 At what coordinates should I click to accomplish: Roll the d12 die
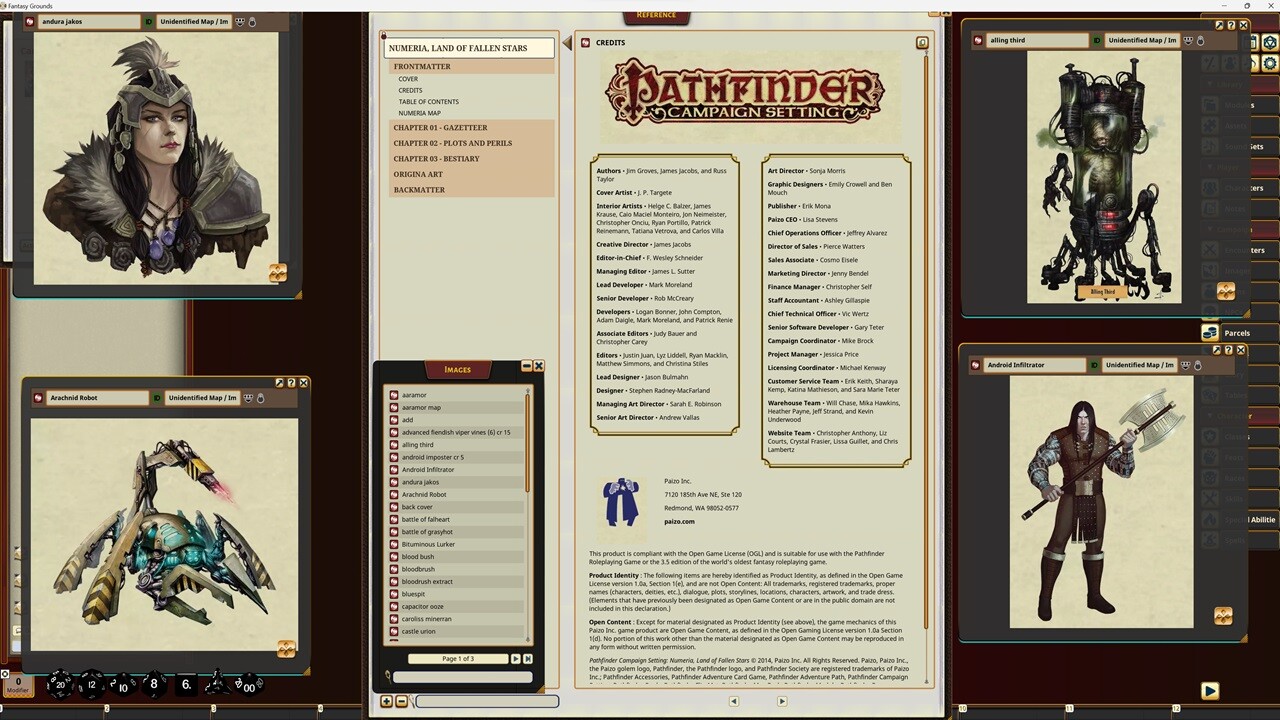(x=92, y=684)
